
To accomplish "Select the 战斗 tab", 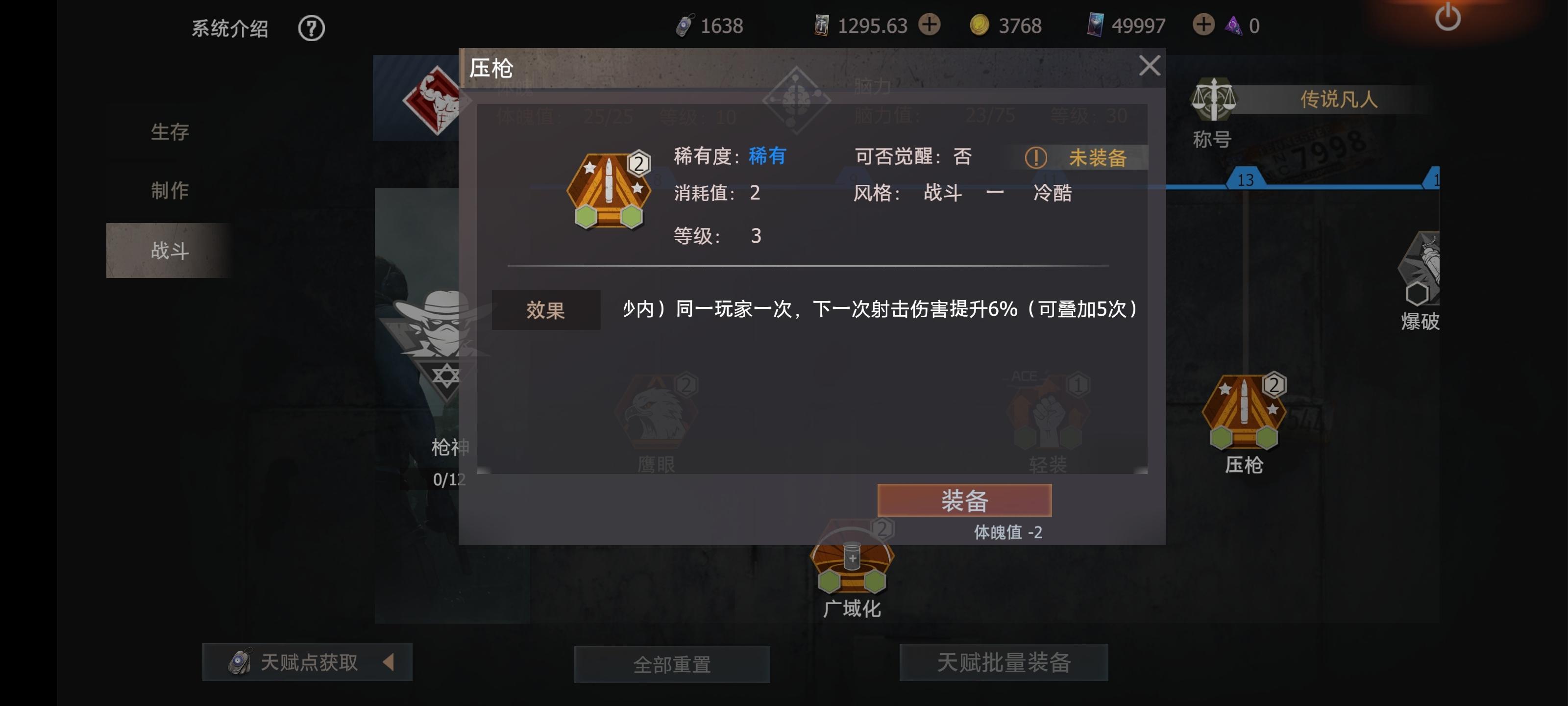I will click(170, 251).
